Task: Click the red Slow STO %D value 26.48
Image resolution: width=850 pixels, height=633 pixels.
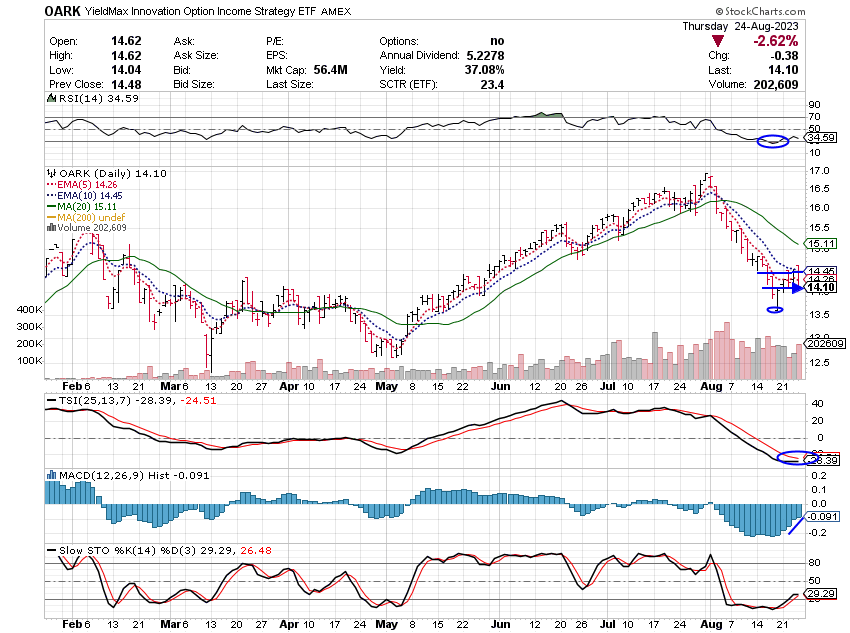Action: (256, 550)
